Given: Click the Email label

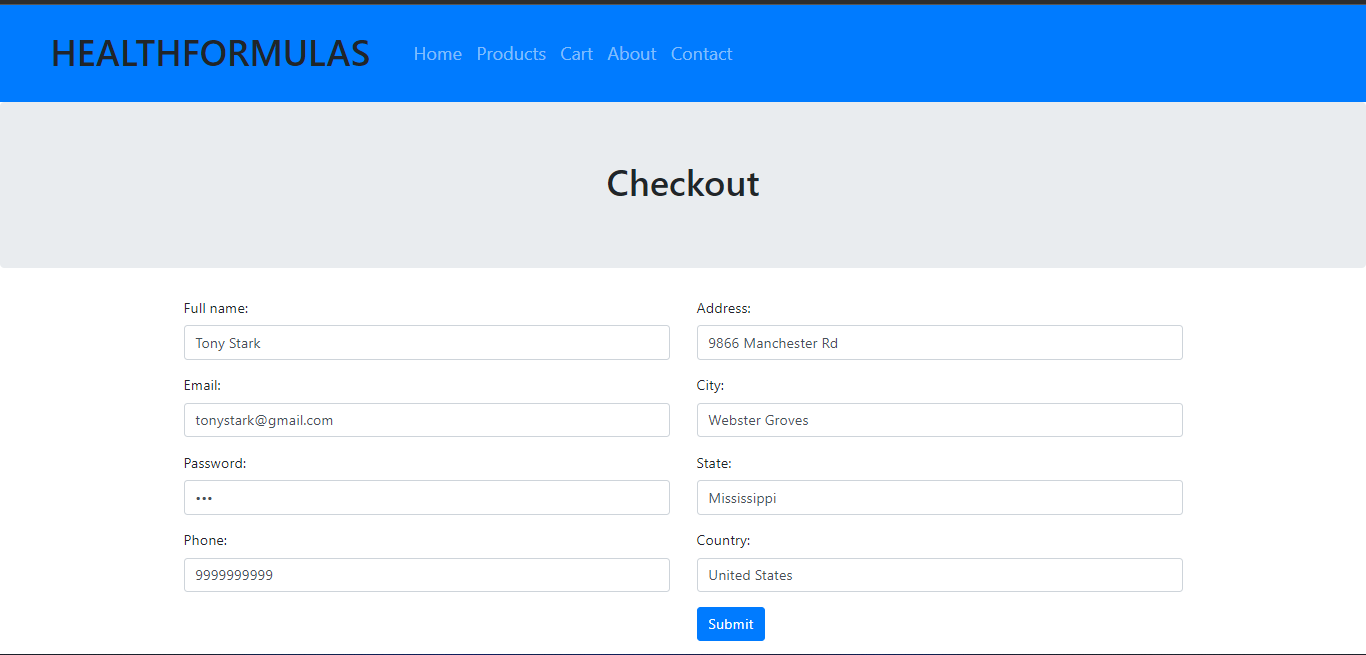Looking at the screenshot, I should [202, 385].
